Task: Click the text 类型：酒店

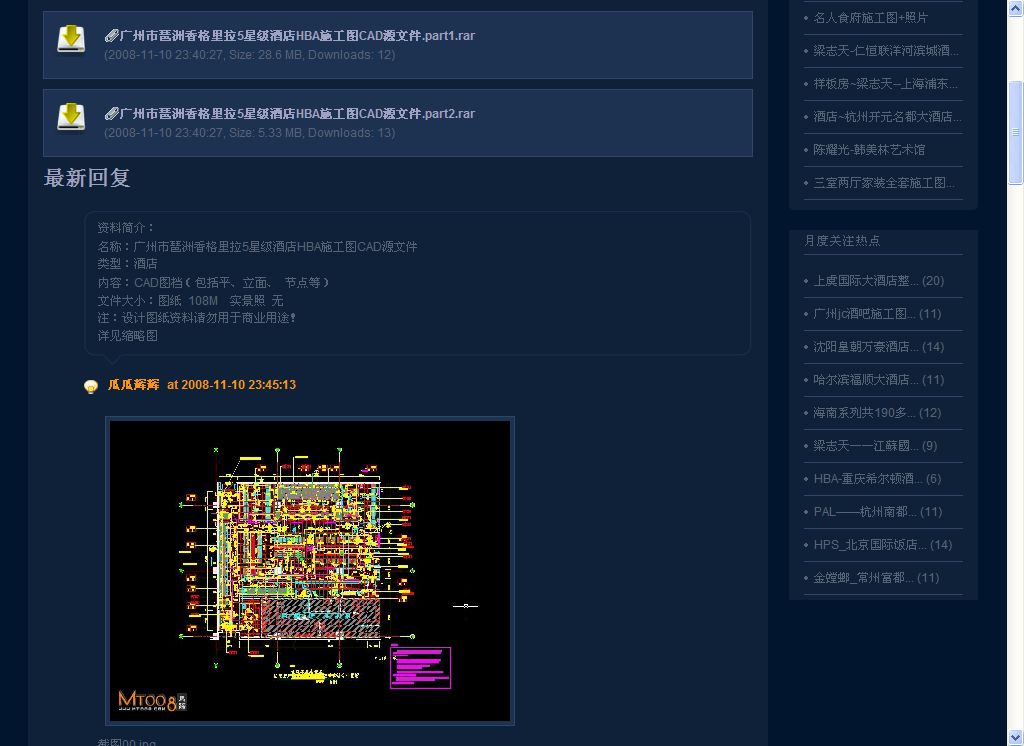Action: 127,264
